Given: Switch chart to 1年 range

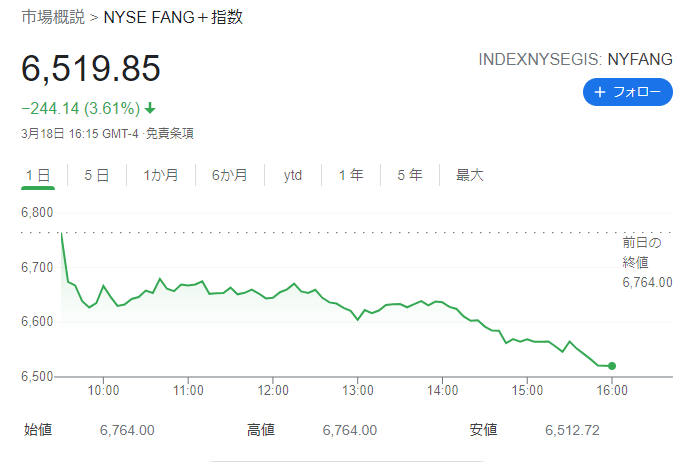Looking at the screenshot, I should tap(351, 175).
